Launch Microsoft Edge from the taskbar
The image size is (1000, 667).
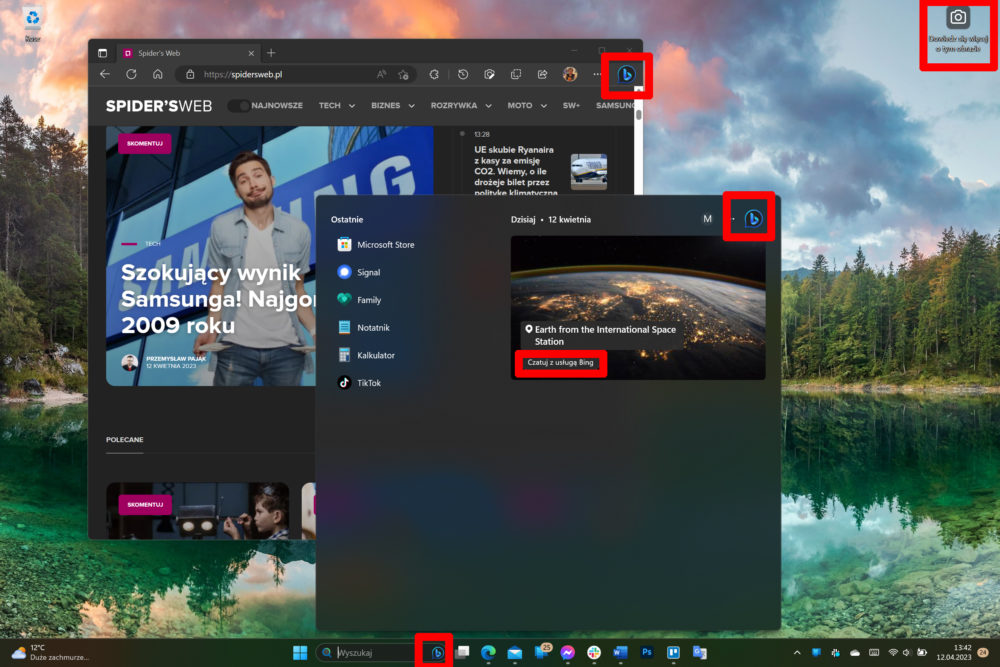click(489, 652)
